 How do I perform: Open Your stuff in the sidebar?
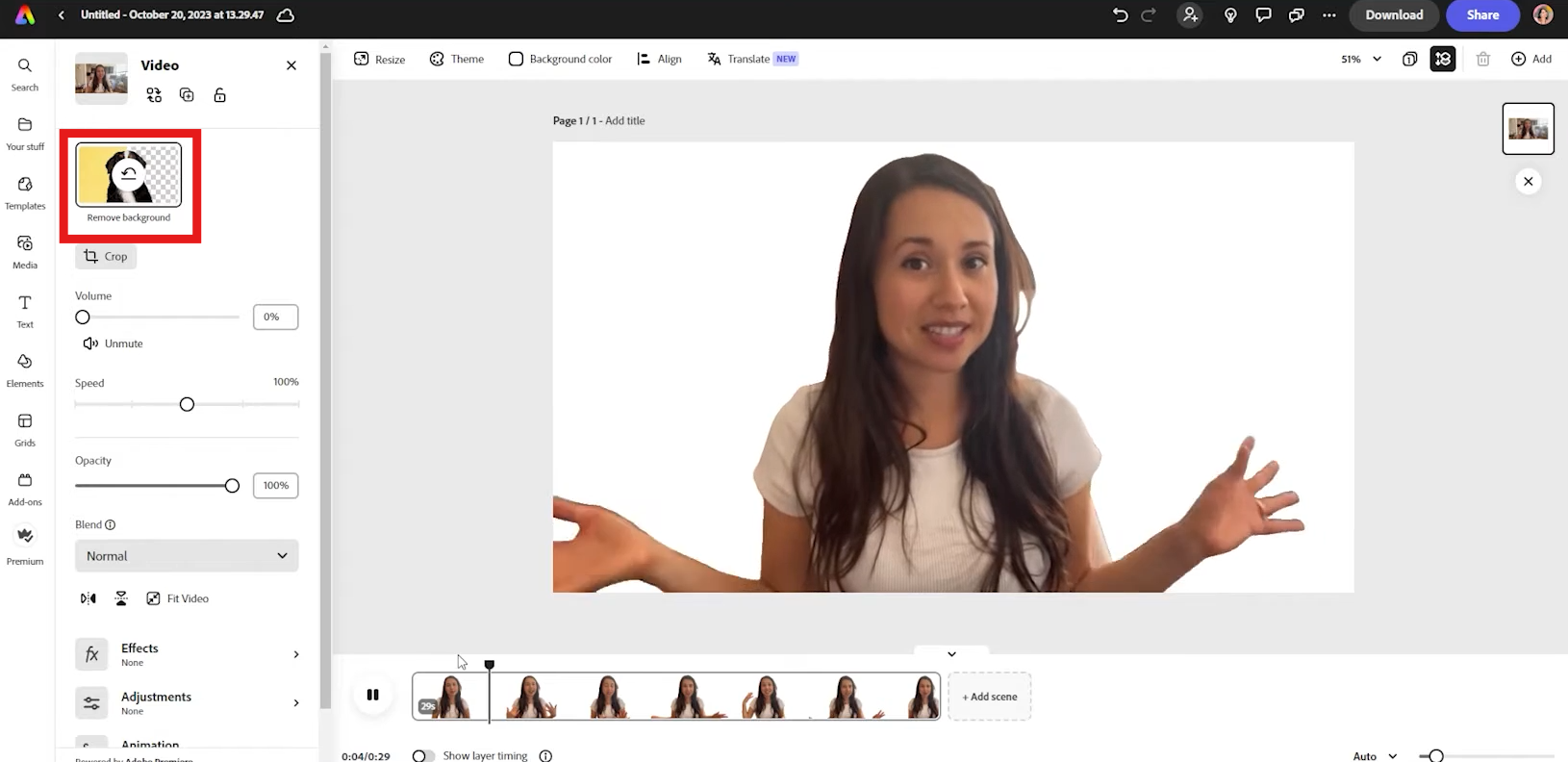[x=25, y=134]
